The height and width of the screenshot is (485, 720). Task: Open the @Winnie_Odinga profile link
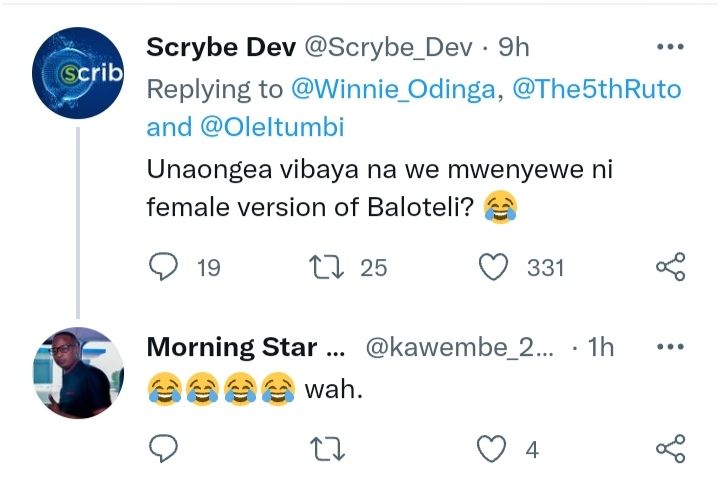[x=395, y=88]
